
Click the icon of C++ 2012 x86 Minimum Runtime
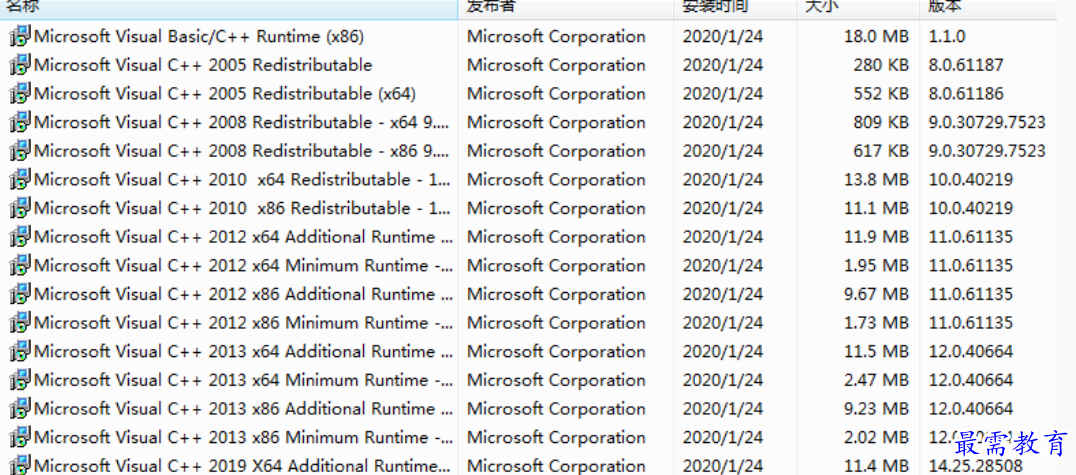click(x=20, y=323)
